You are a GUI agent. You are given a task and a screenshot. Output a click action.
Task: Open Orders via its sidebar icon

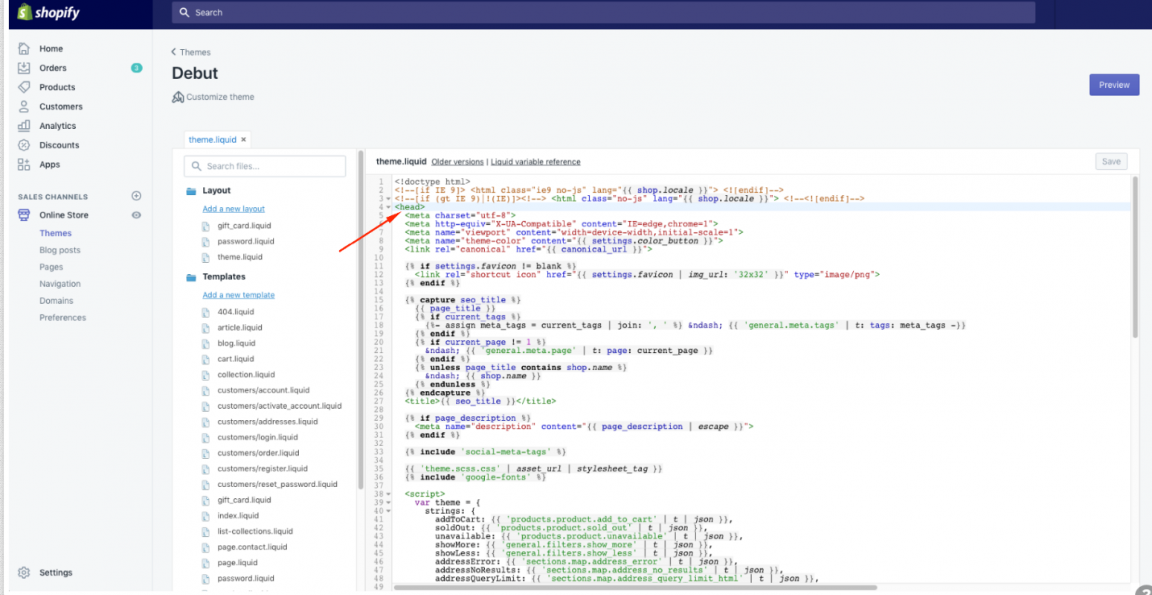pyautogui.click(x=24, y=68)
